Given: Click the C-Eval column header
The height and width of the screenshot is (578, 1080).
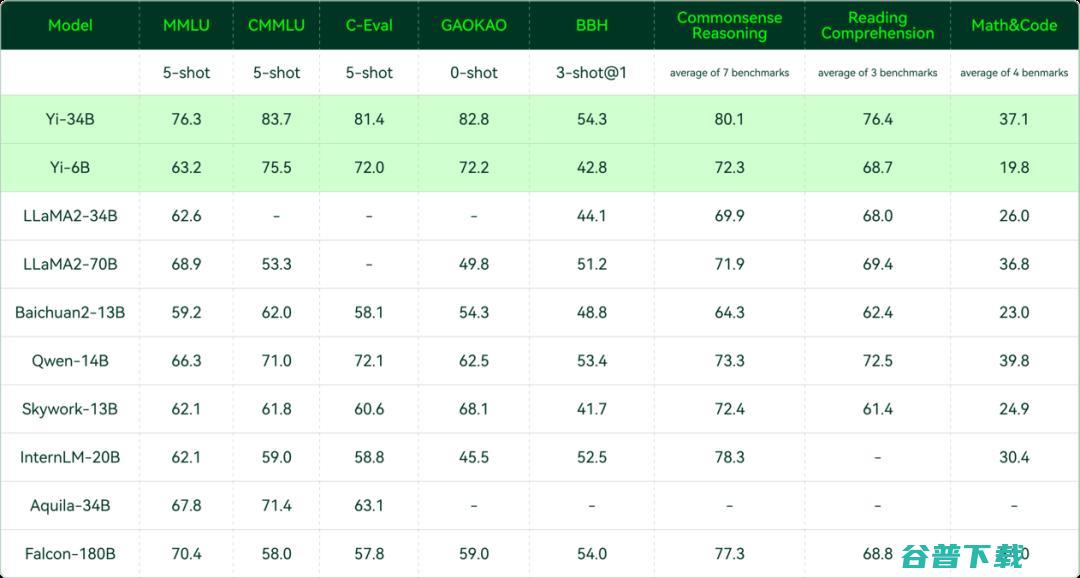Looking at the screenshot, I should tap(369, 25).
